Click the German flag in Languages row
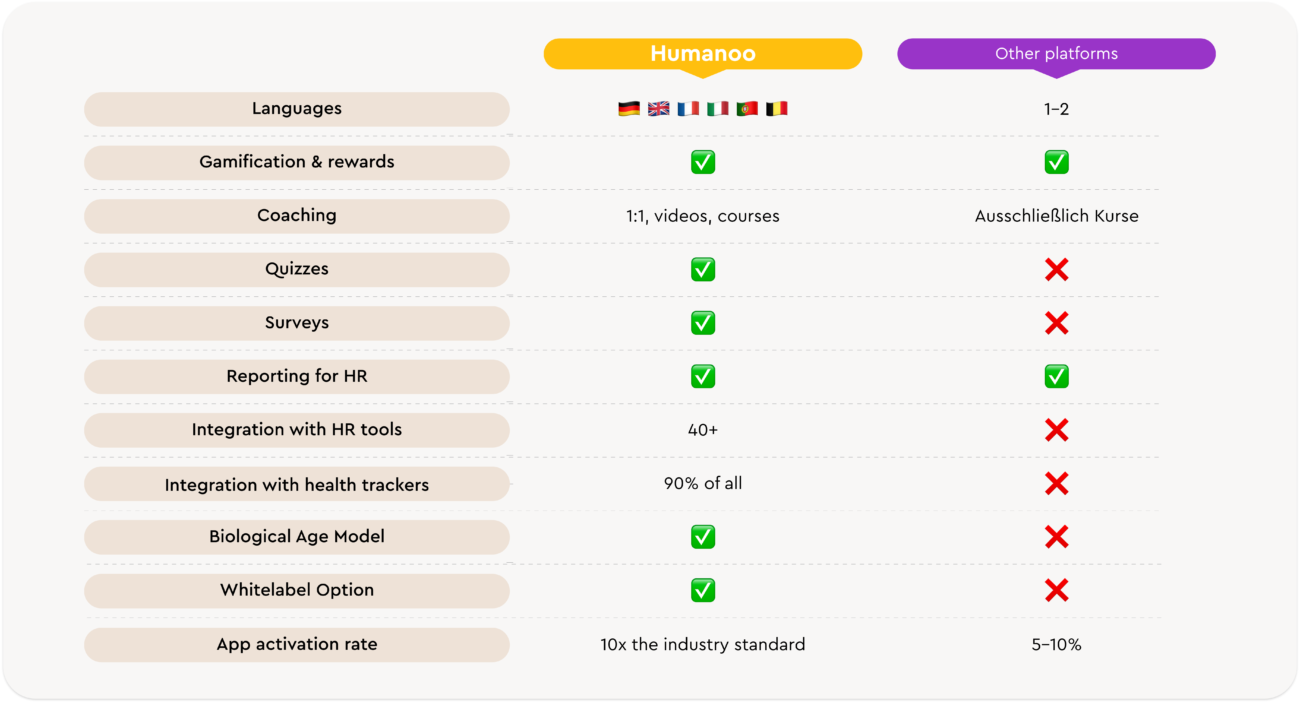1300x703 pixels. tap(629, 109)
